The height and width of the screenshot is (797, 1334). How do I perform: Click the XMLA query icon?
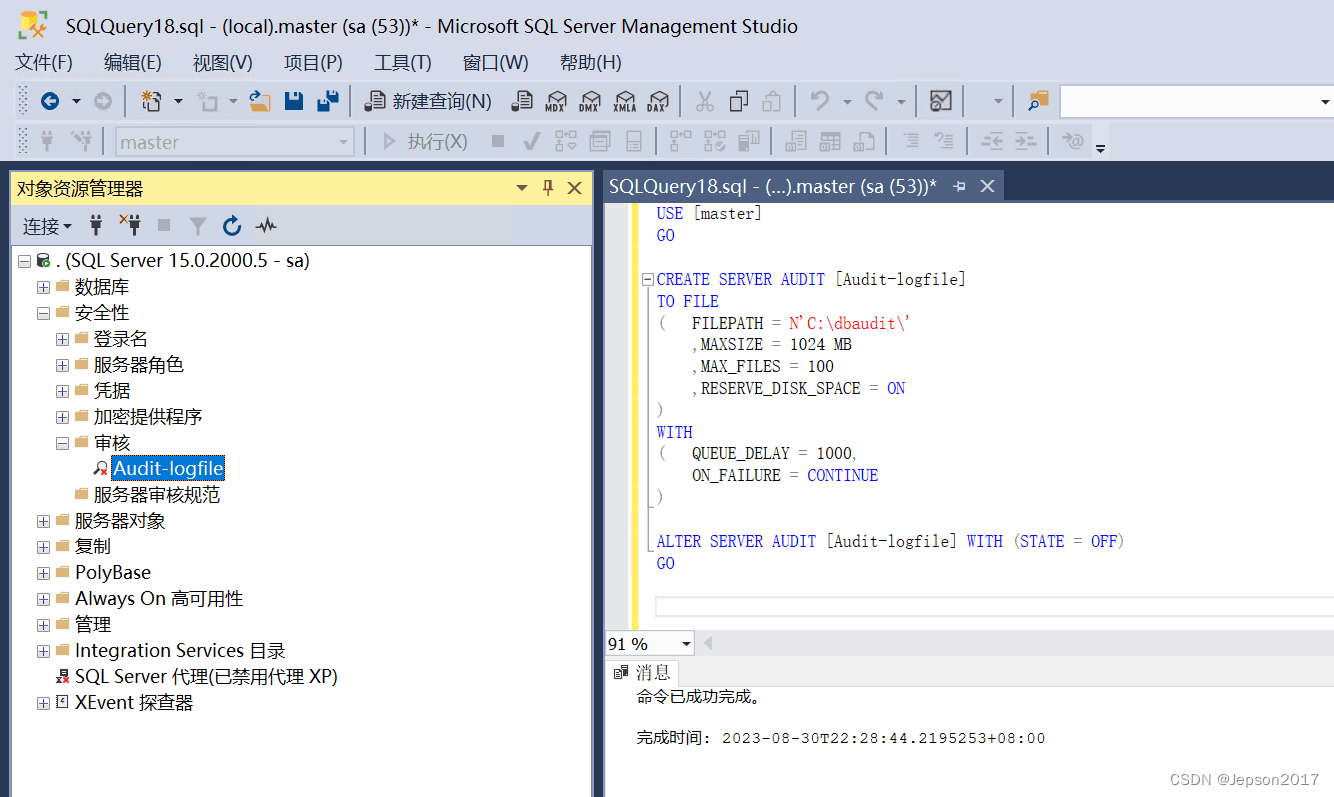click(x=624, y=101)
